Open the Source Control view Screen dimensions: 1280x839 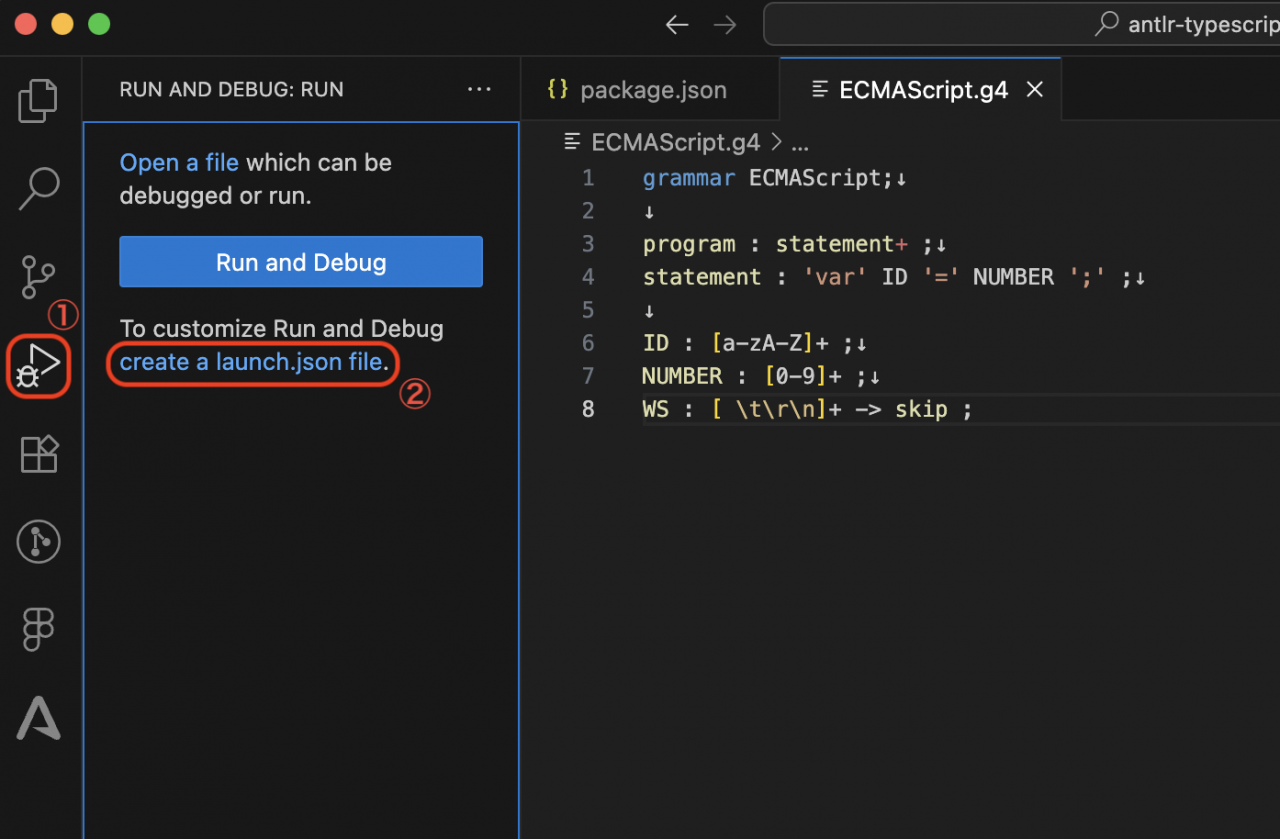(x=38, y=276)
